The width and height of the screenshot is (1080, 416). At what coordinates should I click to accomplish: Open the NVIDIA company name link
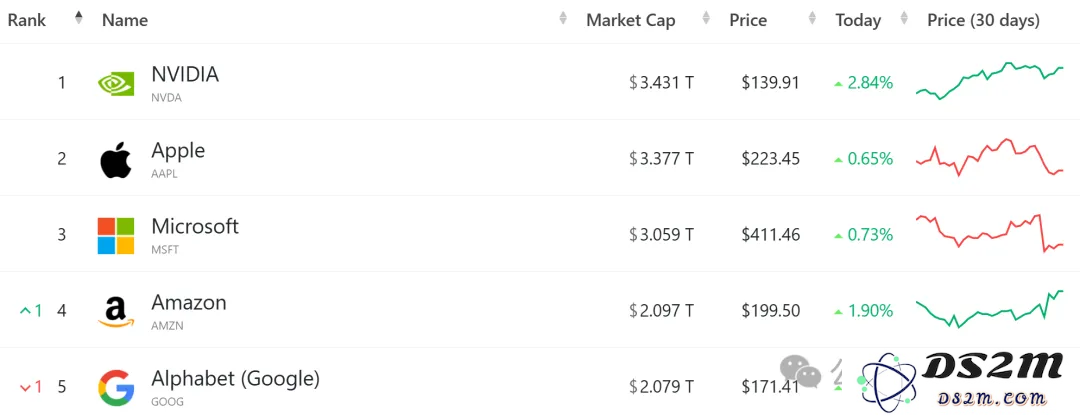(185, 74)
